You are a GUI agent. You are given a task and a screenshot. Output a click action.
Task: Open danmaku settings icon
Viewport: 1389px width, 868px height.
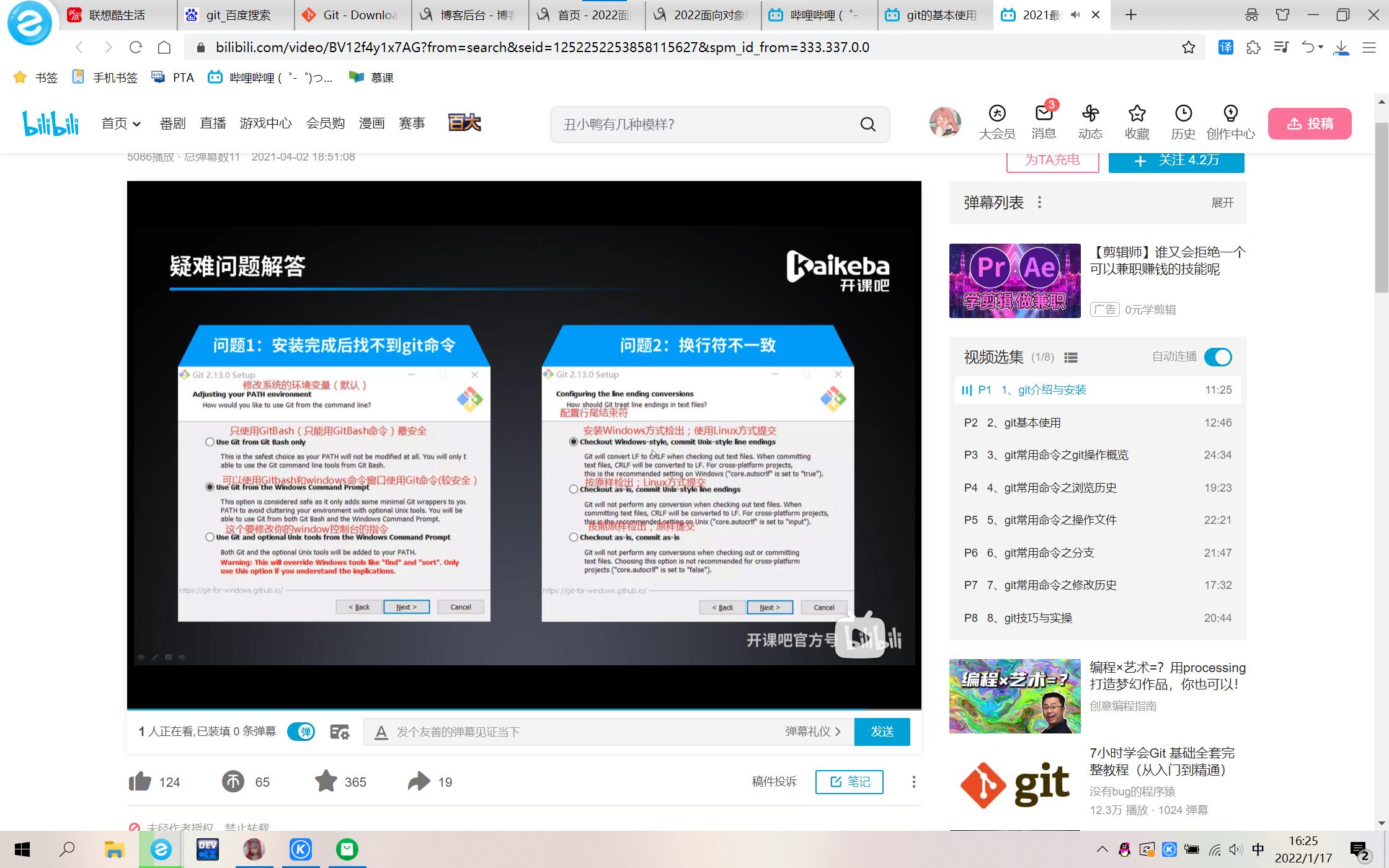point(340,732)
